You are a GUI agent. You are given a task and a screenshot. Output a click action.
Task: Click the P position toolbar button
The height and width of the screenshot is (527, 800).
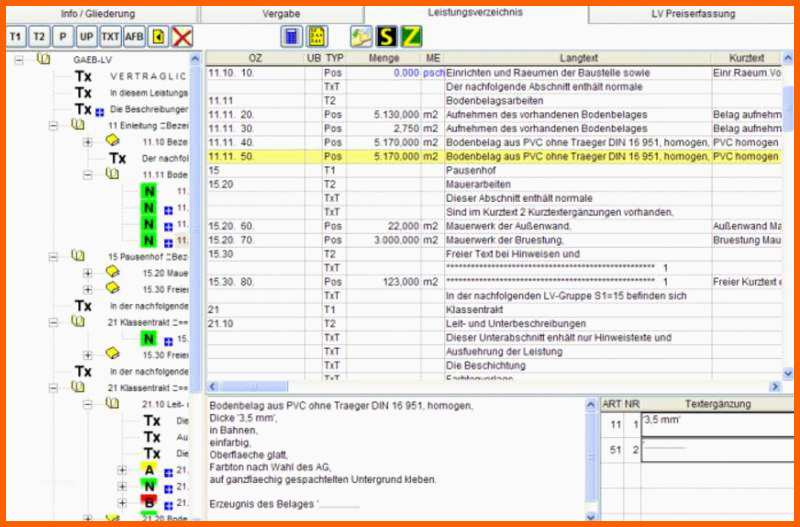click(63, 37)
